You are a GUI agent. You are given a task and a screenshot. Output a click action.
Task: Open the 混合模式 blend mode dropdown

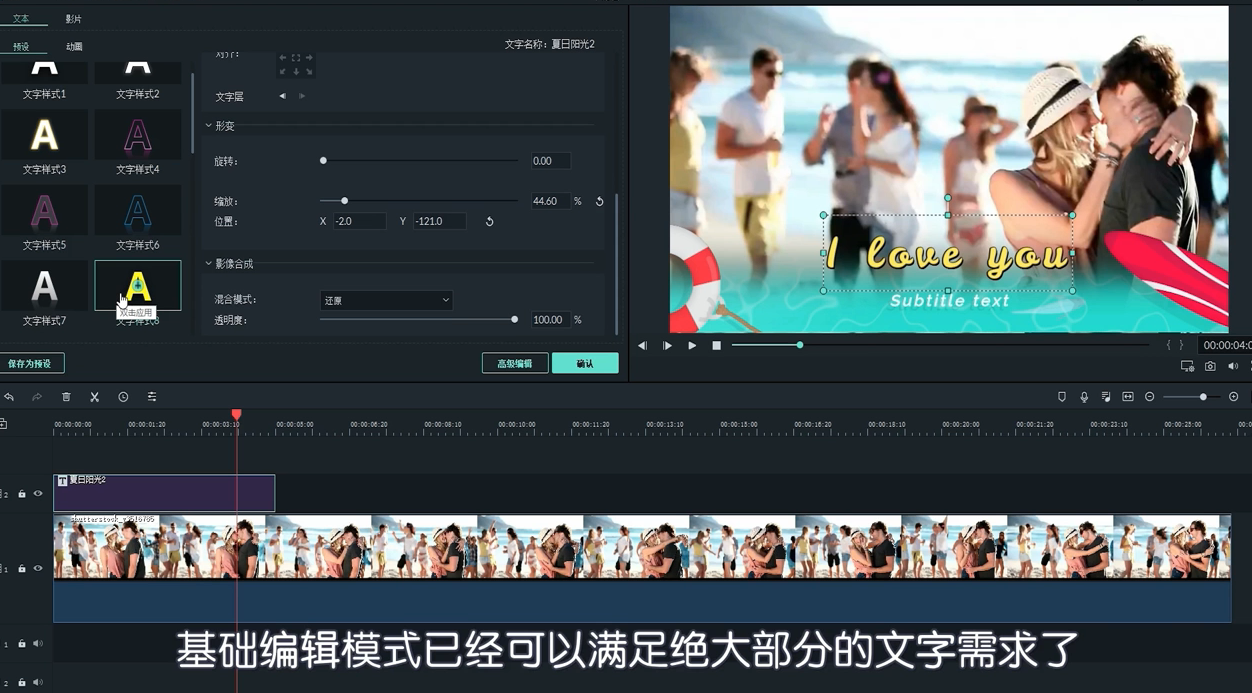point(386,300)
